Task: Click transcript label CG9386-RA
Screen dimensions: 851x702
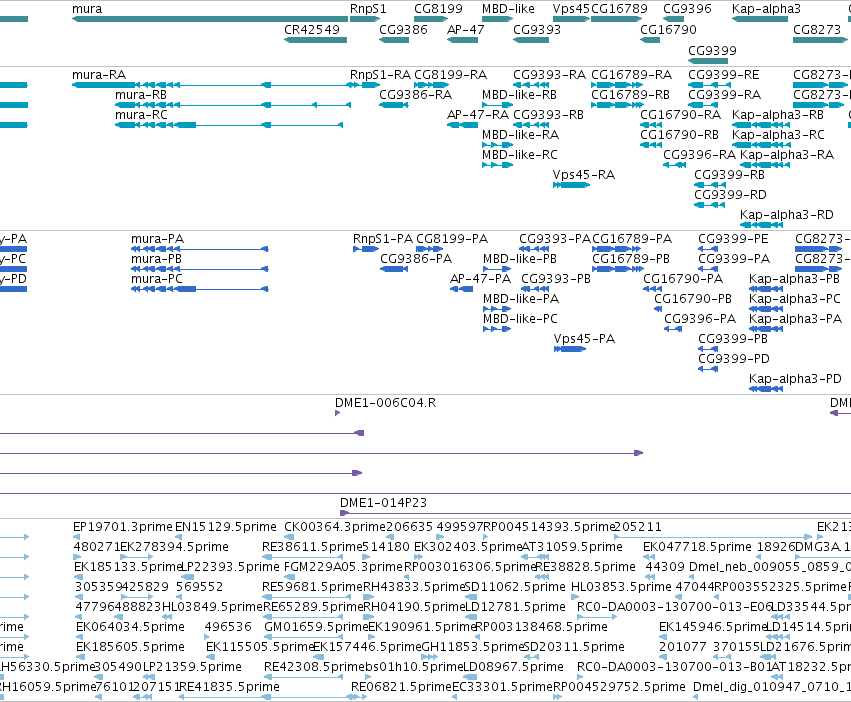Action: tap(415, 94)
